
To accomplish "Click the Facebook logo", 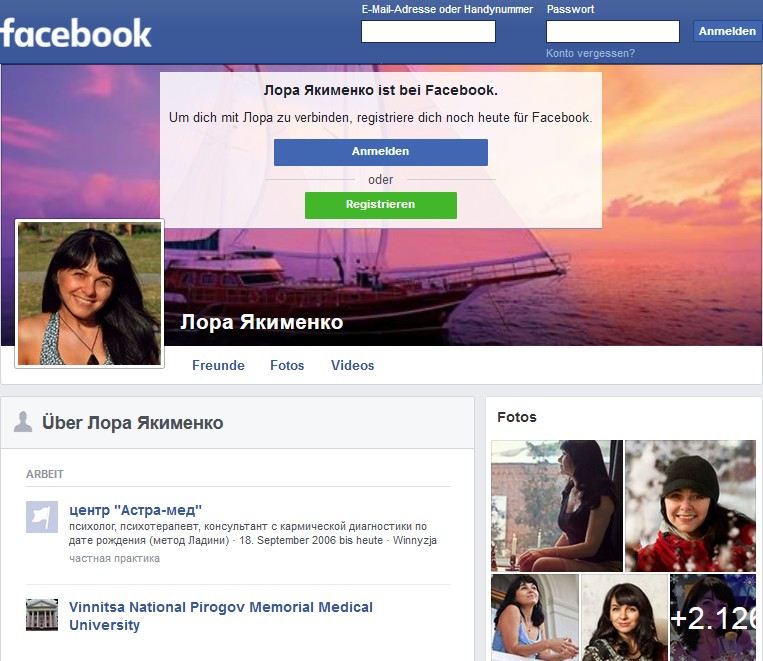I will click(76, 33).
